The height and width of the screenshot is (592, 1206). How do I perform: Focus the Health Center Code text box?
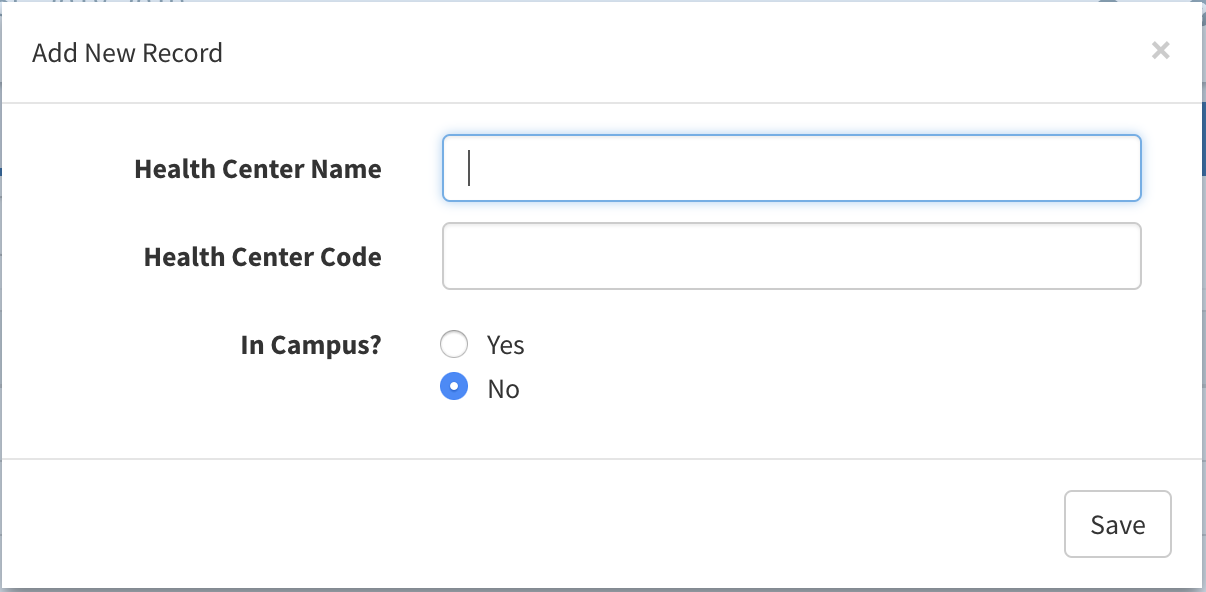tap(791, 256)
